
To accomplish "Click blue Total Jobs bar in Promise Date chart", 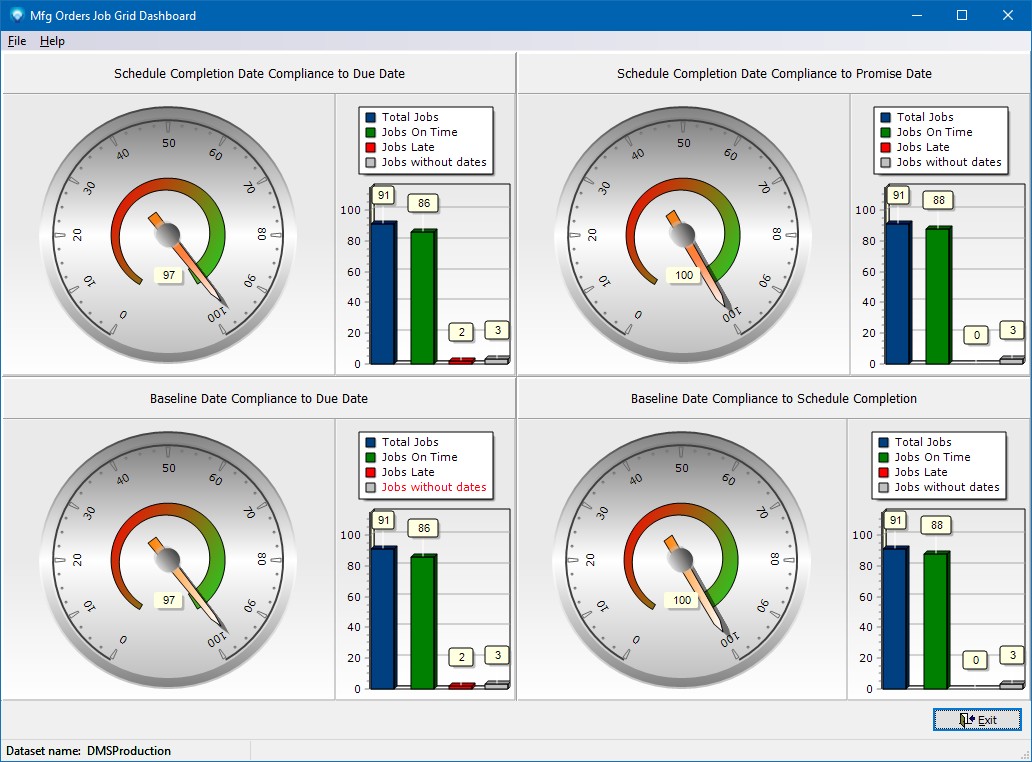I will point(898,292).
